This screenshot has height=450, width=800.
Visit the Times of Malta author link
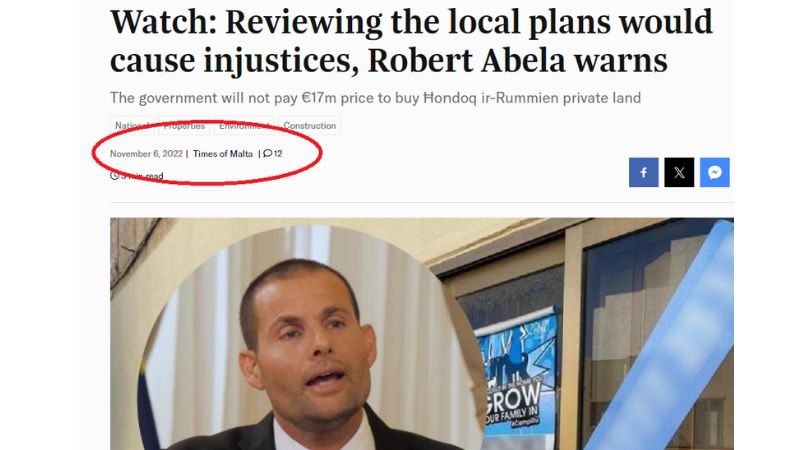(x=223, y=154)
